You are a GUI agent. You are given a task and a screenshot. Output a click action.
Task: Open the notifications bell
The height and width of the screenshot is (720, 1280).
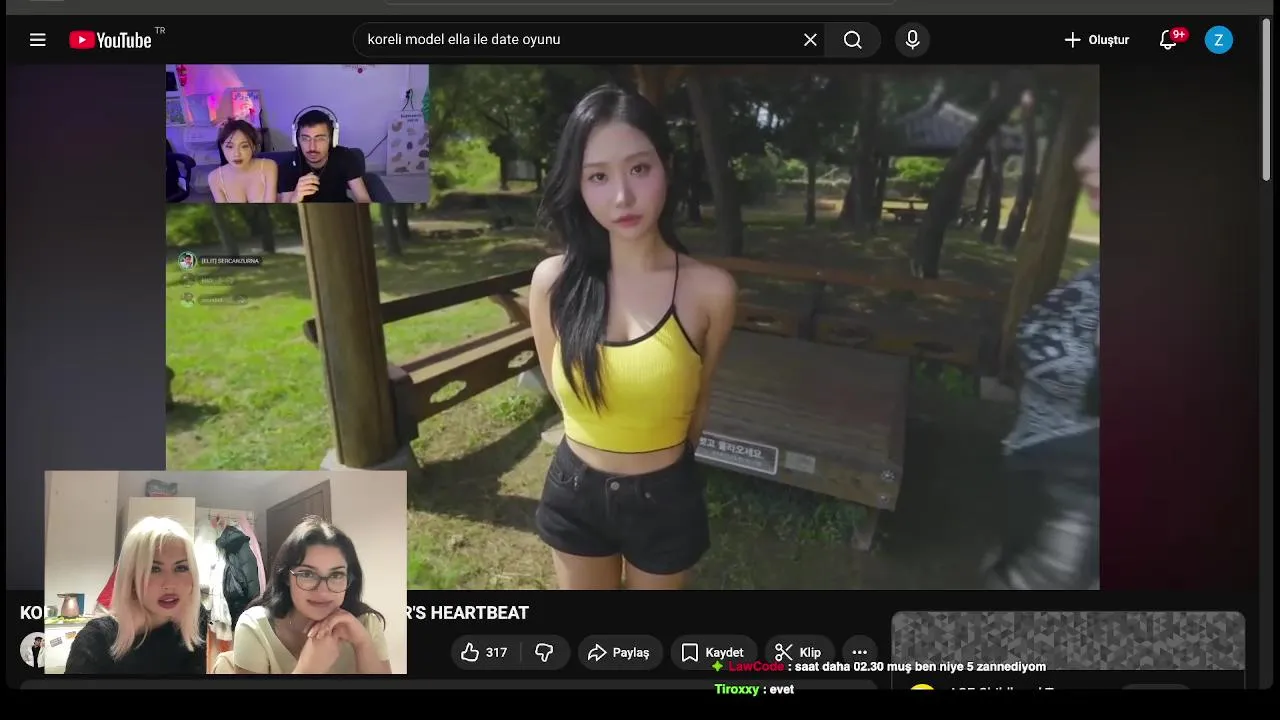1168,40
